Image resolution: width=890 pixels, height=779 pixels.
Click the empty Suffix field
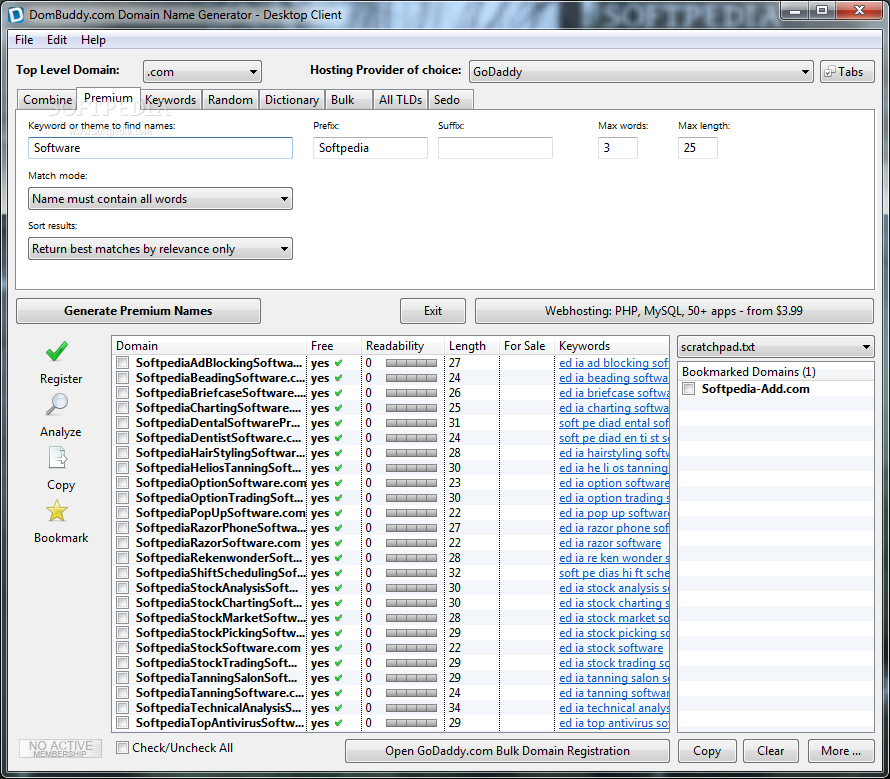(x=495, y=148)
